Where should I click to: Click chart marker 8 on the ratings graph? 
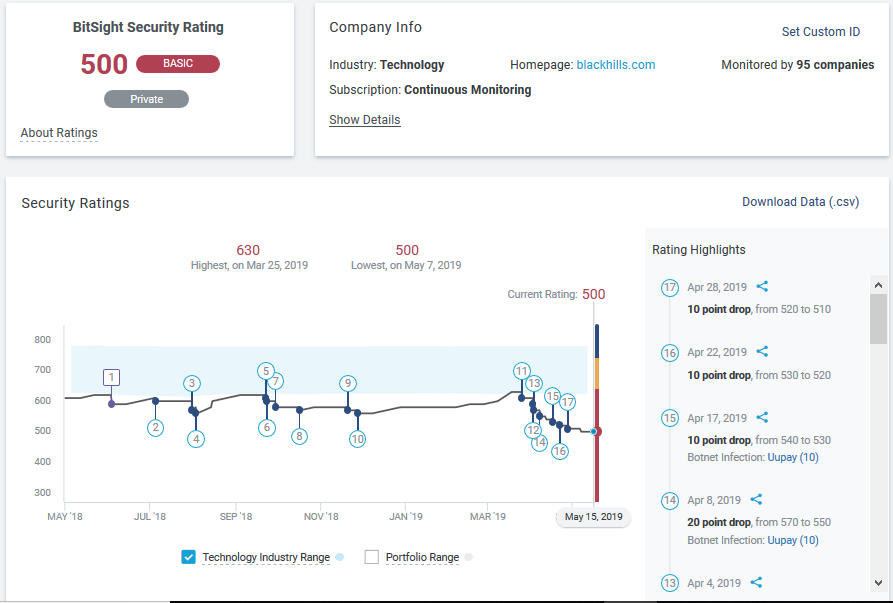[299, 437]
